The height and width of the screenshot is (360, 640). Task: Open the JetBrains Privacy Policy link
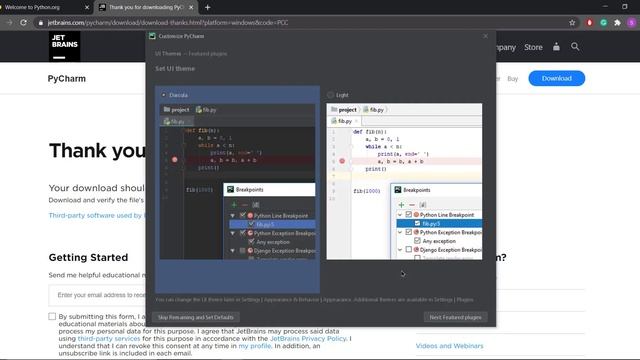click(x=308, y=339)
